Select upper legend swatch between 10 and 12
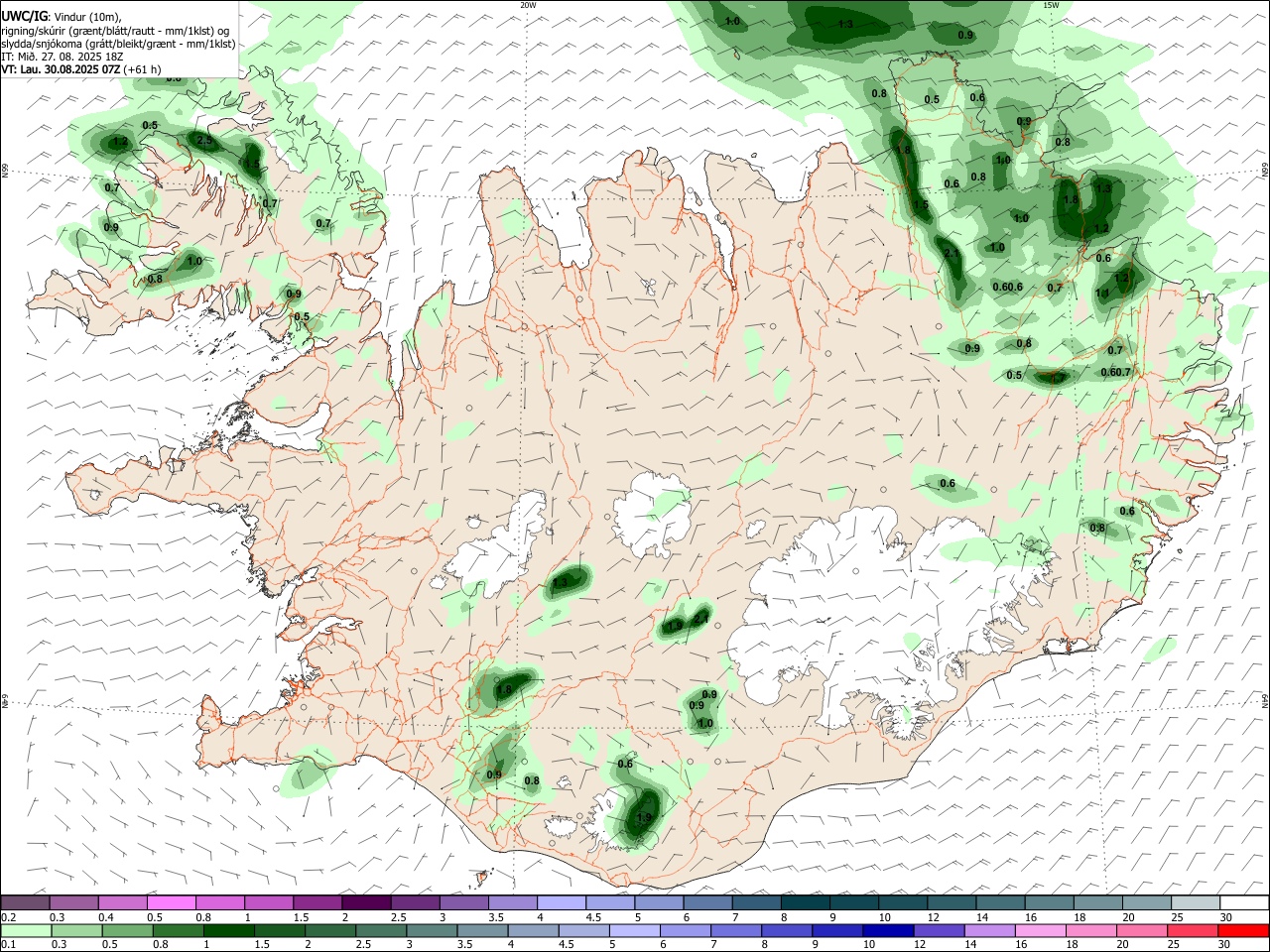Viewport: 1270px width, 952px height. [902, 902]
